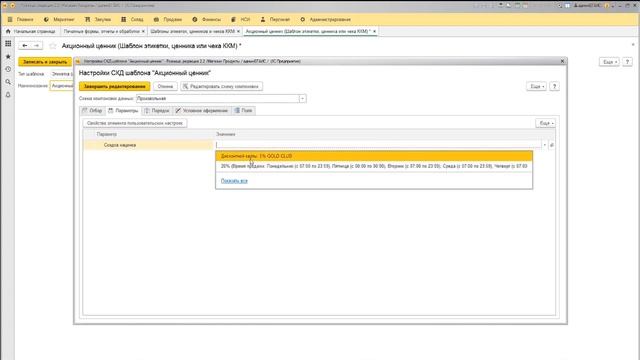
Task: Switch to Поля tab
Action: coord(244,111)
